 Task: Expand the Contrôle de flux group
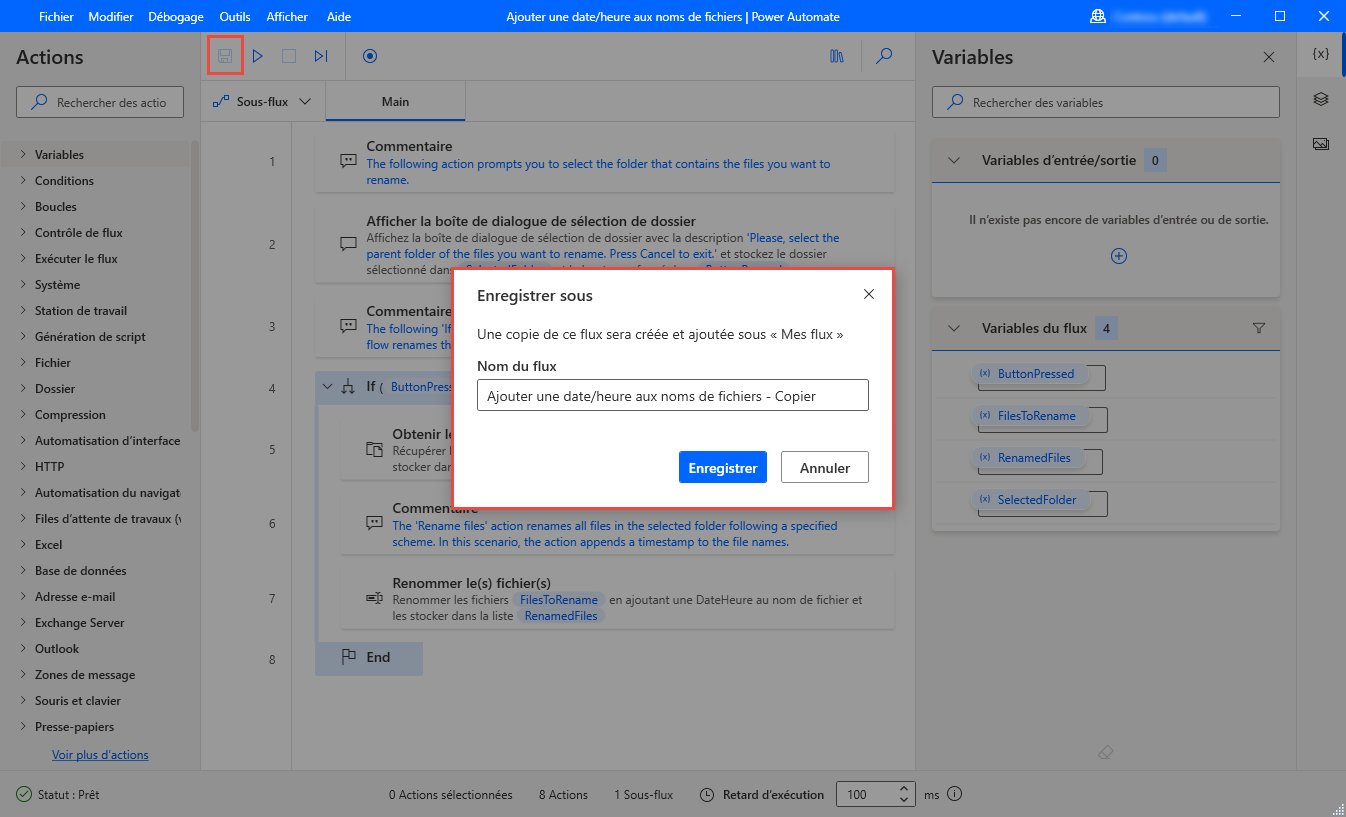[x=23, y=233]
